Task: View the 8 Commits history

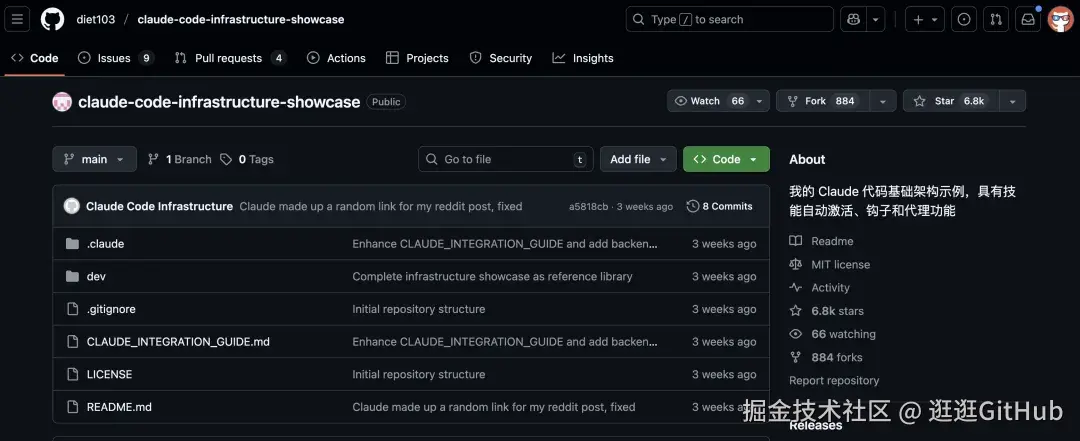Action: coord(720,206)
